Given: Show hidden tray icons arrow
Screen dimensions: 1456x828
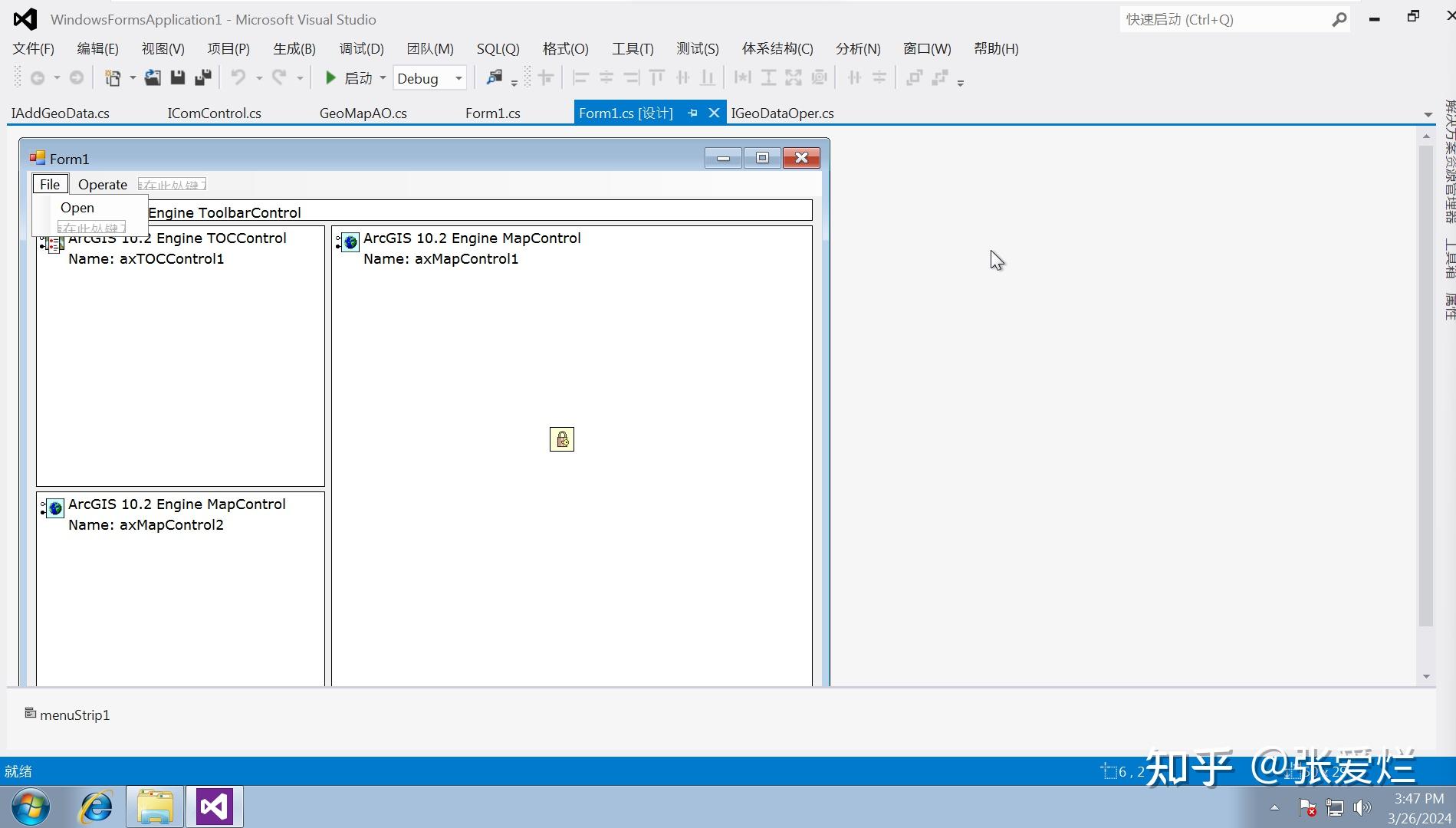Looking at the screenshot, I should point(1274,807).
